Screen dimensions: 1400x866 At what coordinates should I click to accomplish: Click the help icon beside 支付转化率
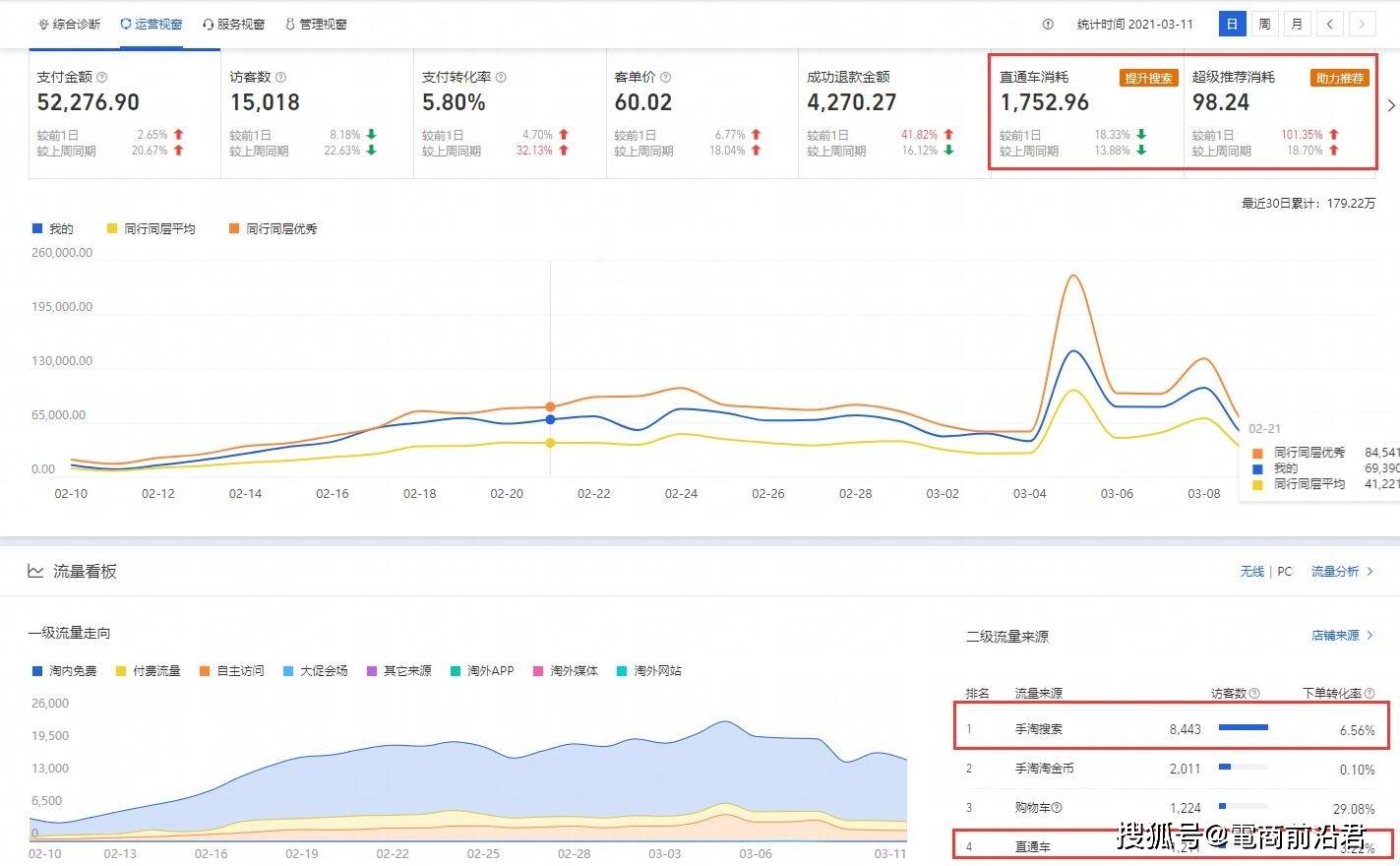click(501, 77)
